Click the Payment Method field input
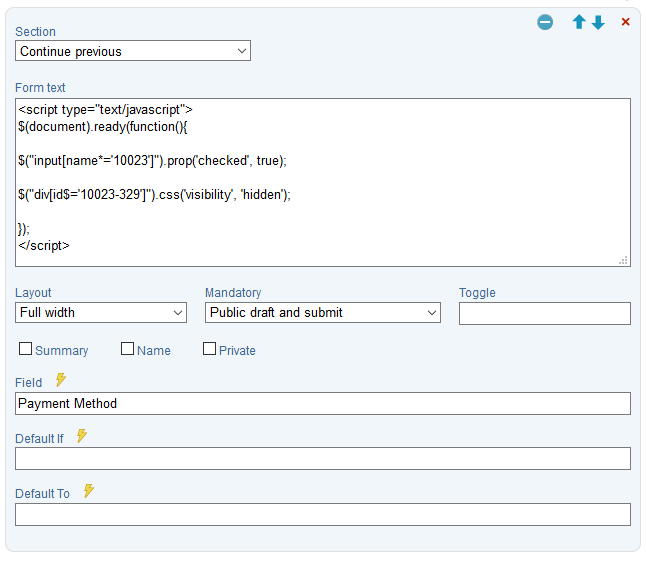 click(x=323, y=403)
